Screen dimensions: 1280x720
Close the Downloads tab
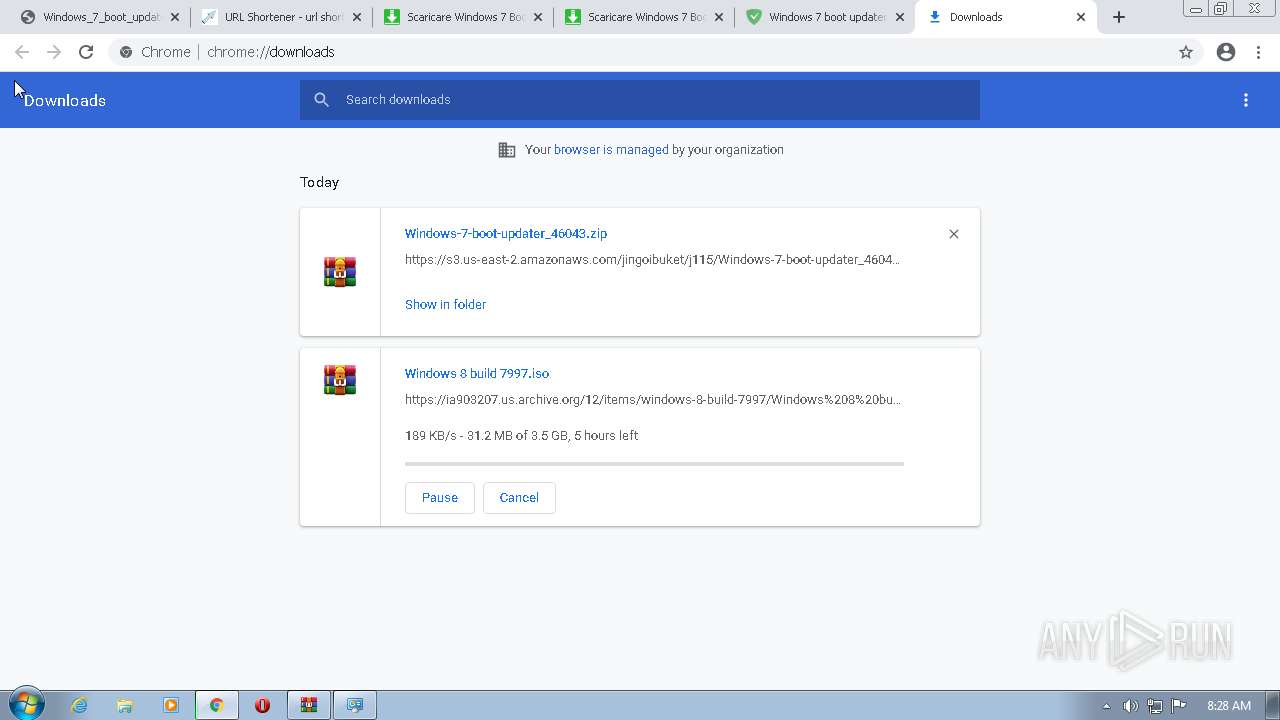pyautogui.click(x=1081, y=17)
